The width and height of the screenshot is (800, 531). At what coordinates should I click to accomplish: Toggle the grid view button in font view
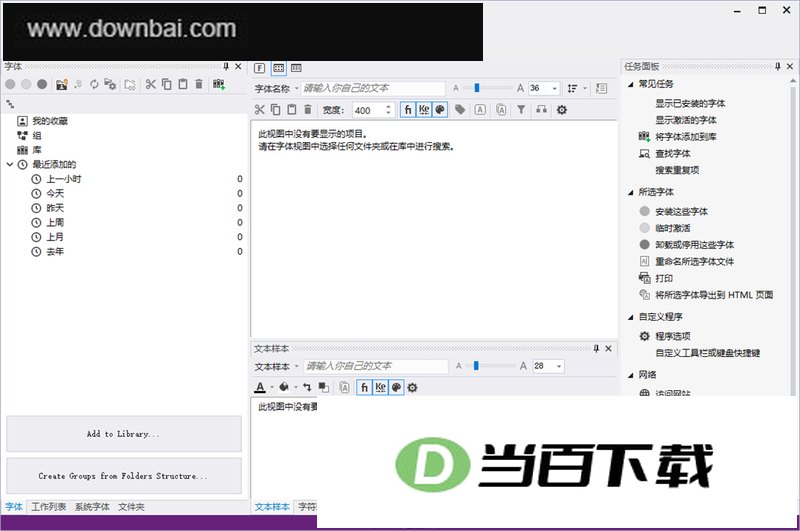(279, 68)
